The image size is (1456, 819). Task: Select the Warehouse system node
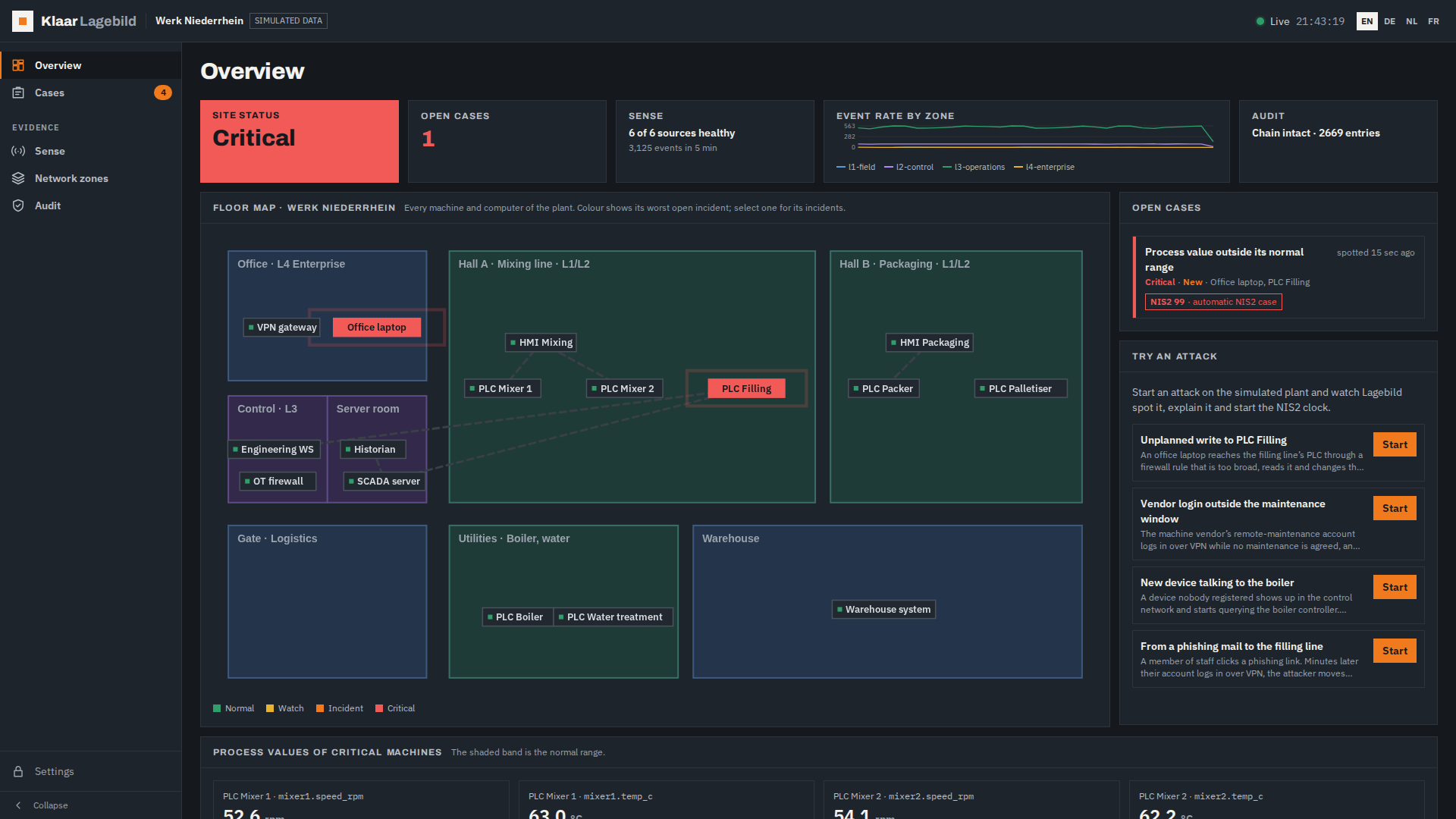[883, 610]
